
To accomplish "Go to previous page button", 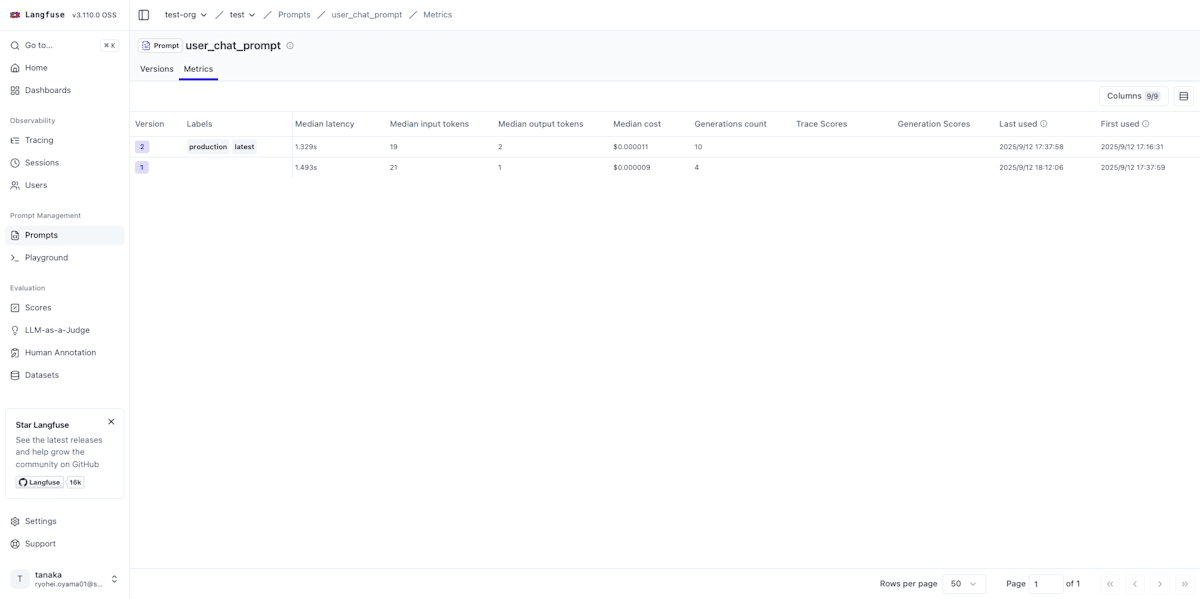I will 1135,584.
